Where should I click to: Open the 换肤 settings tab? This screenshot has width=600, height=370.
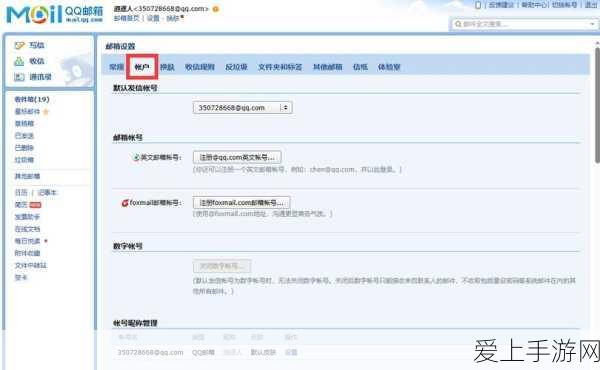click(167, 67)
